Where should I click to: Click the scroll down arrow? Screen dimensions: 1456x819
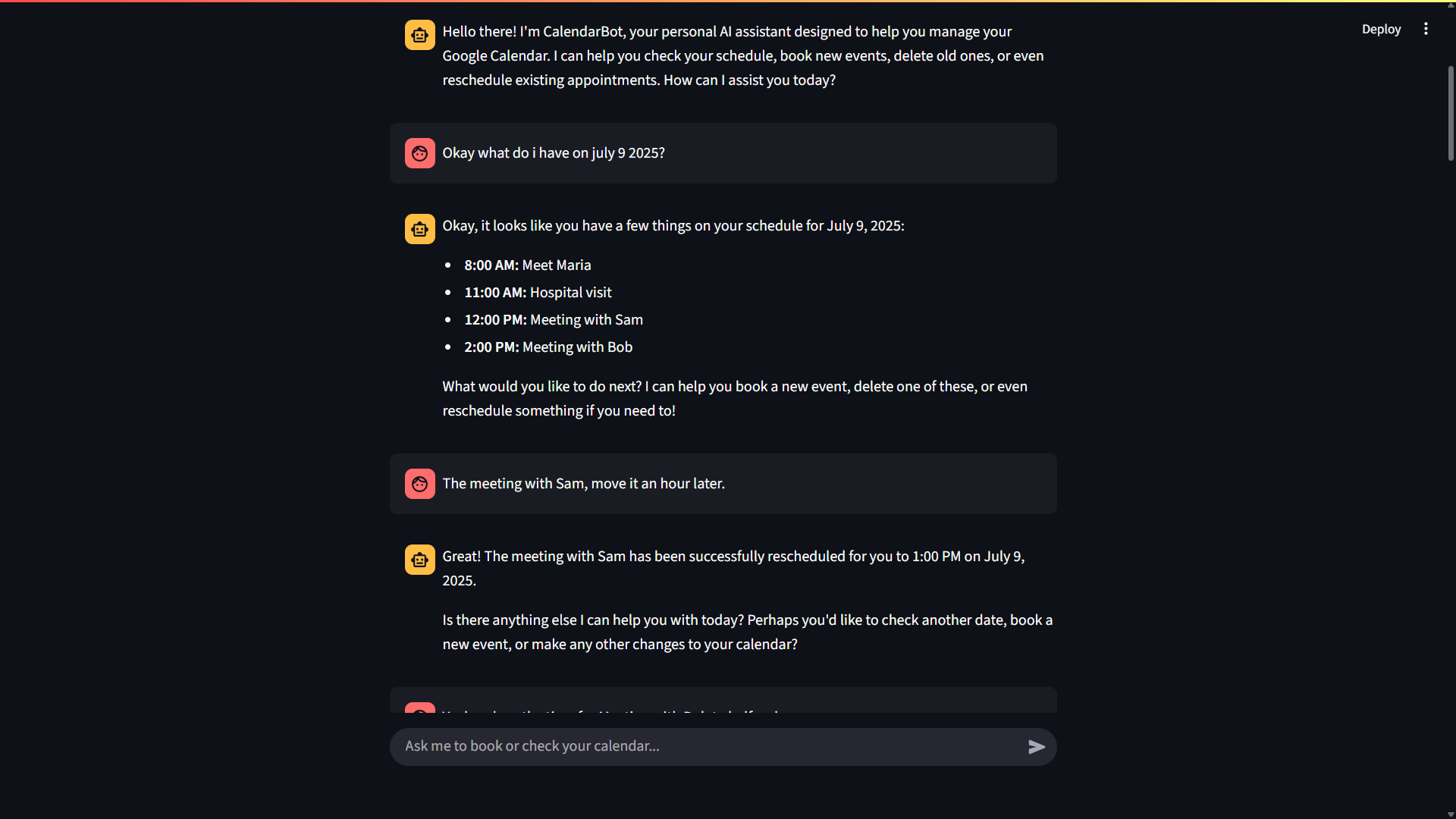[x=1451, y=814]
